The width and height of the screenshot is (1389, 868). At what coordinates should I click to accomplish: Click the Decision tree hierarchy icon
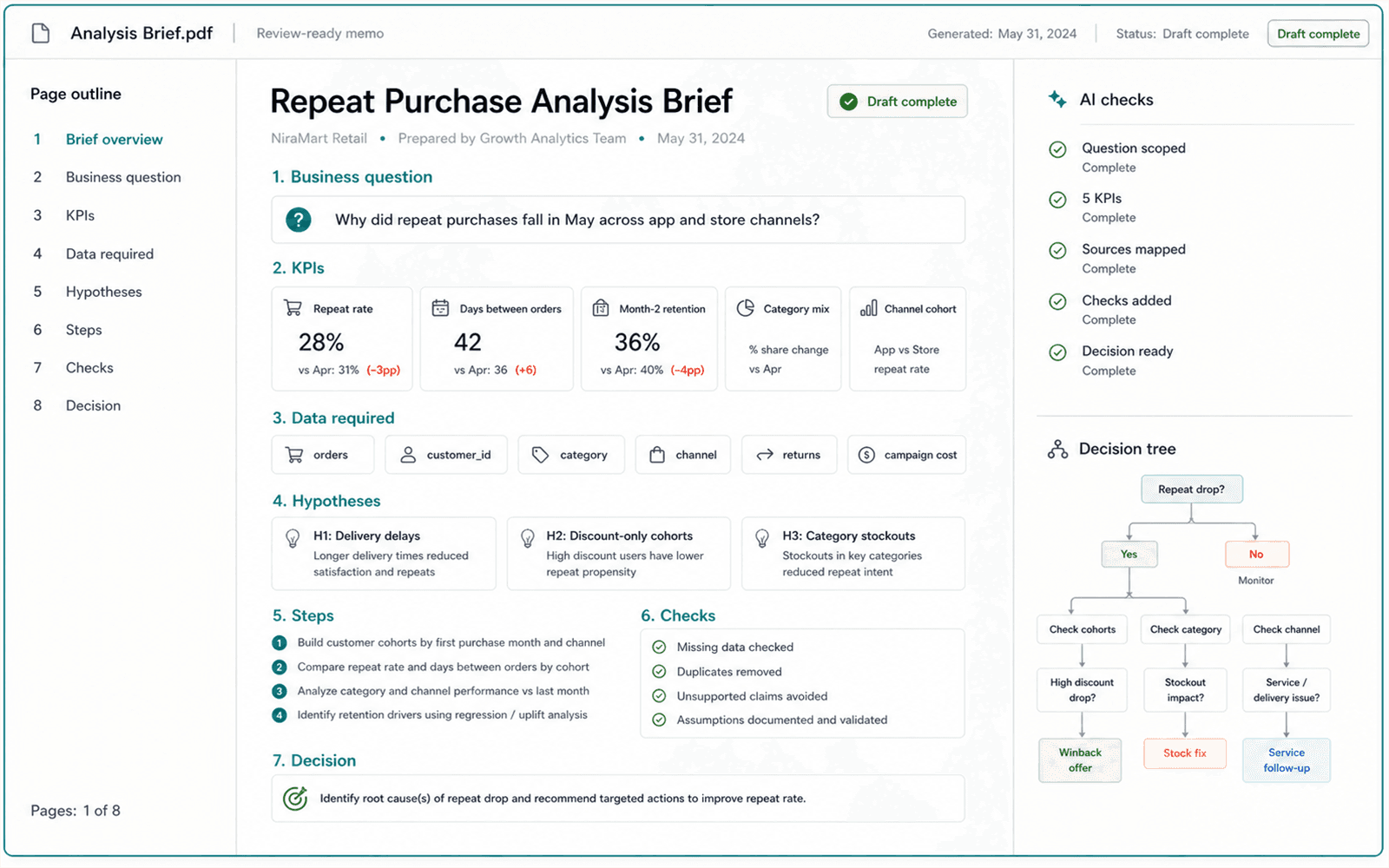point(1057,449)
